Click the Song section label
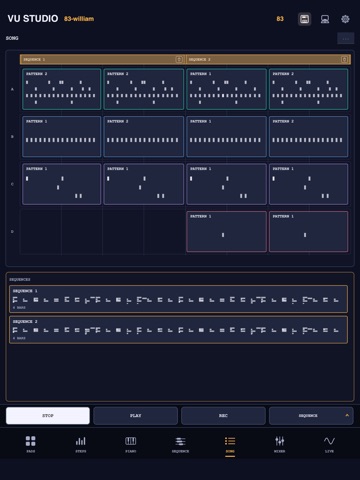This screenshot has width=360, height=480. coord(12,38)
